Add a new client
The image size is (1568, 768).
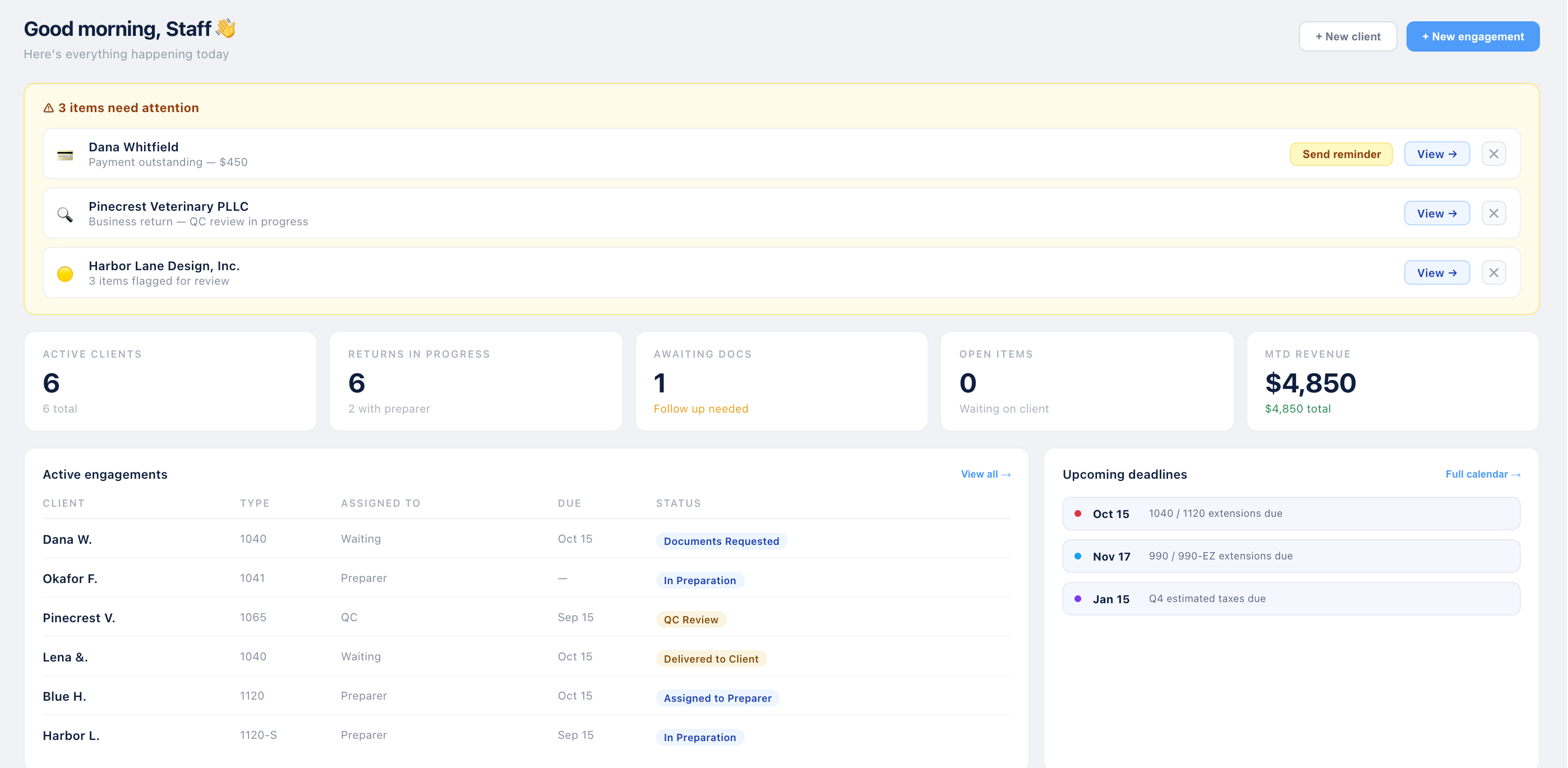pos(1348,36)
